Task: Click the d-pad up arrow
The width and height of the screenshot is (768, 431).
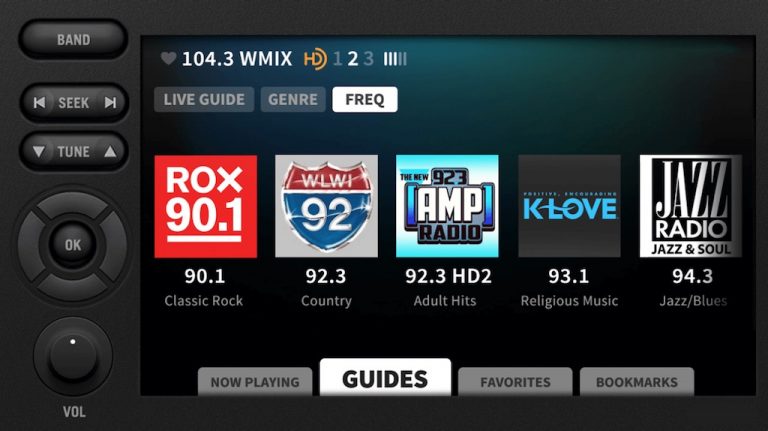Action: pyautogui.click(x=73, y=204)
